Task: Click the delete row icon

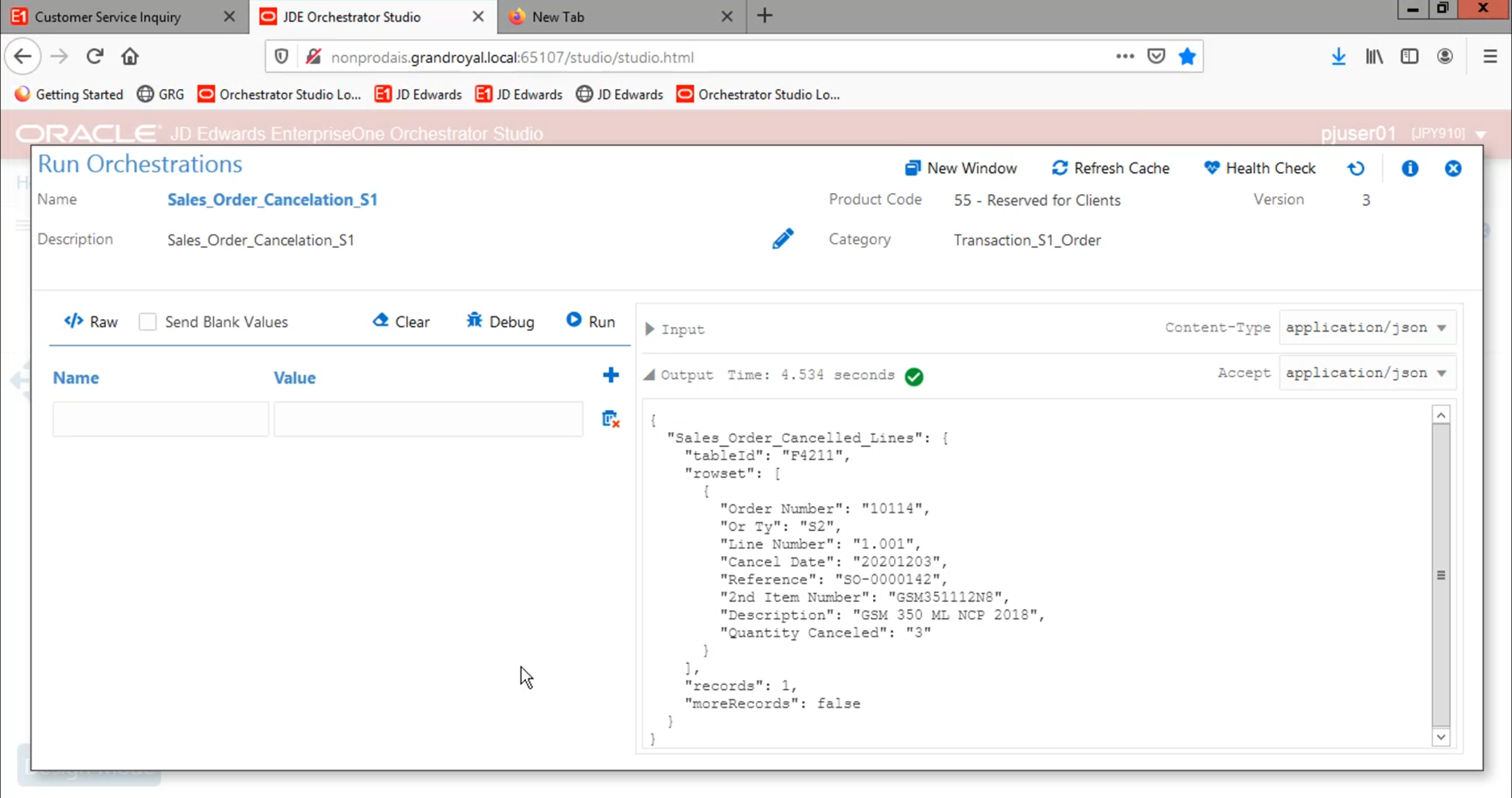Action: [610, 419]
